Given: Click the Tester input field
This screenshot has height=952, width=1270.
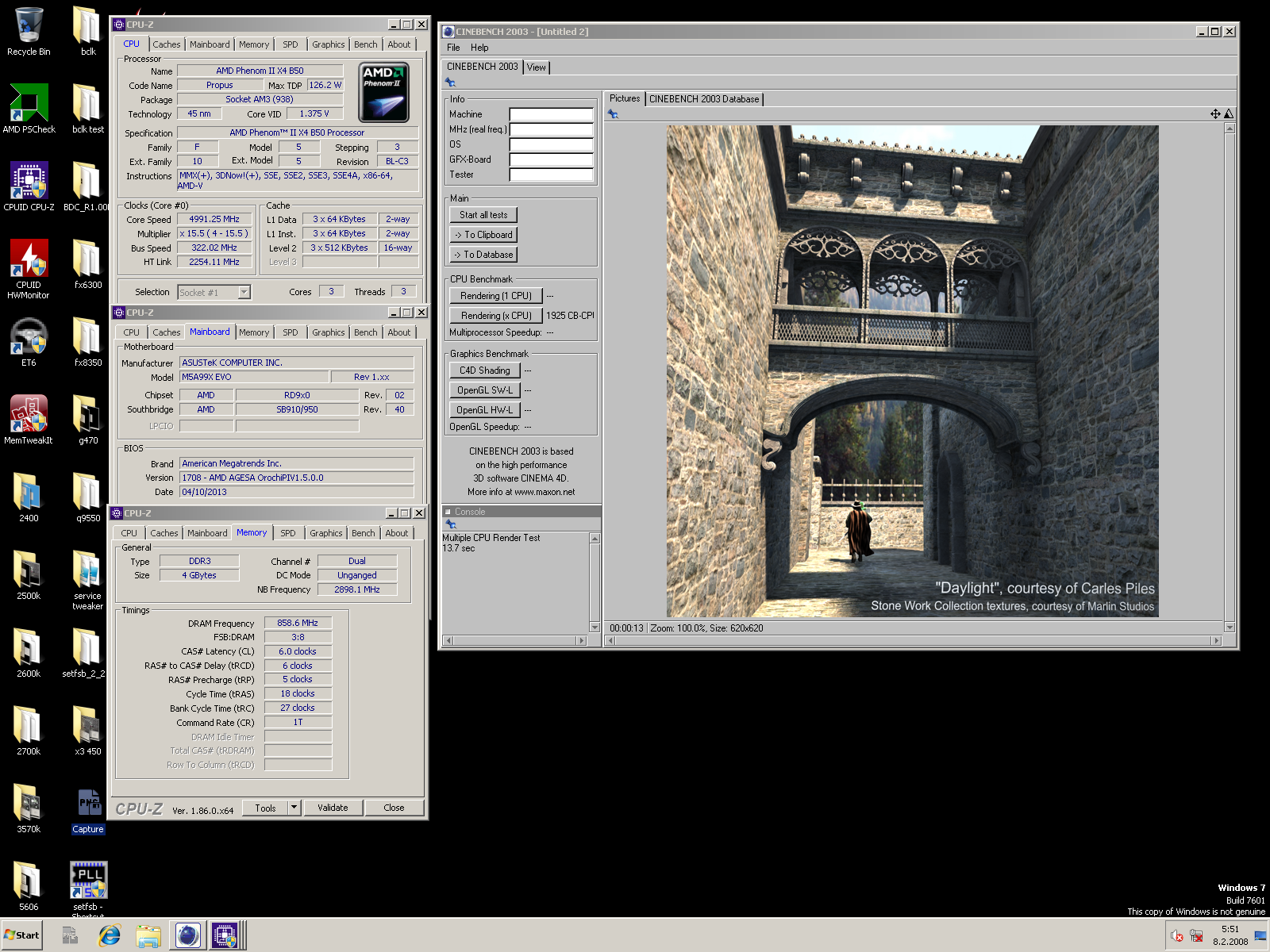Looking at the screenshot, I should (x=551, y=175).
